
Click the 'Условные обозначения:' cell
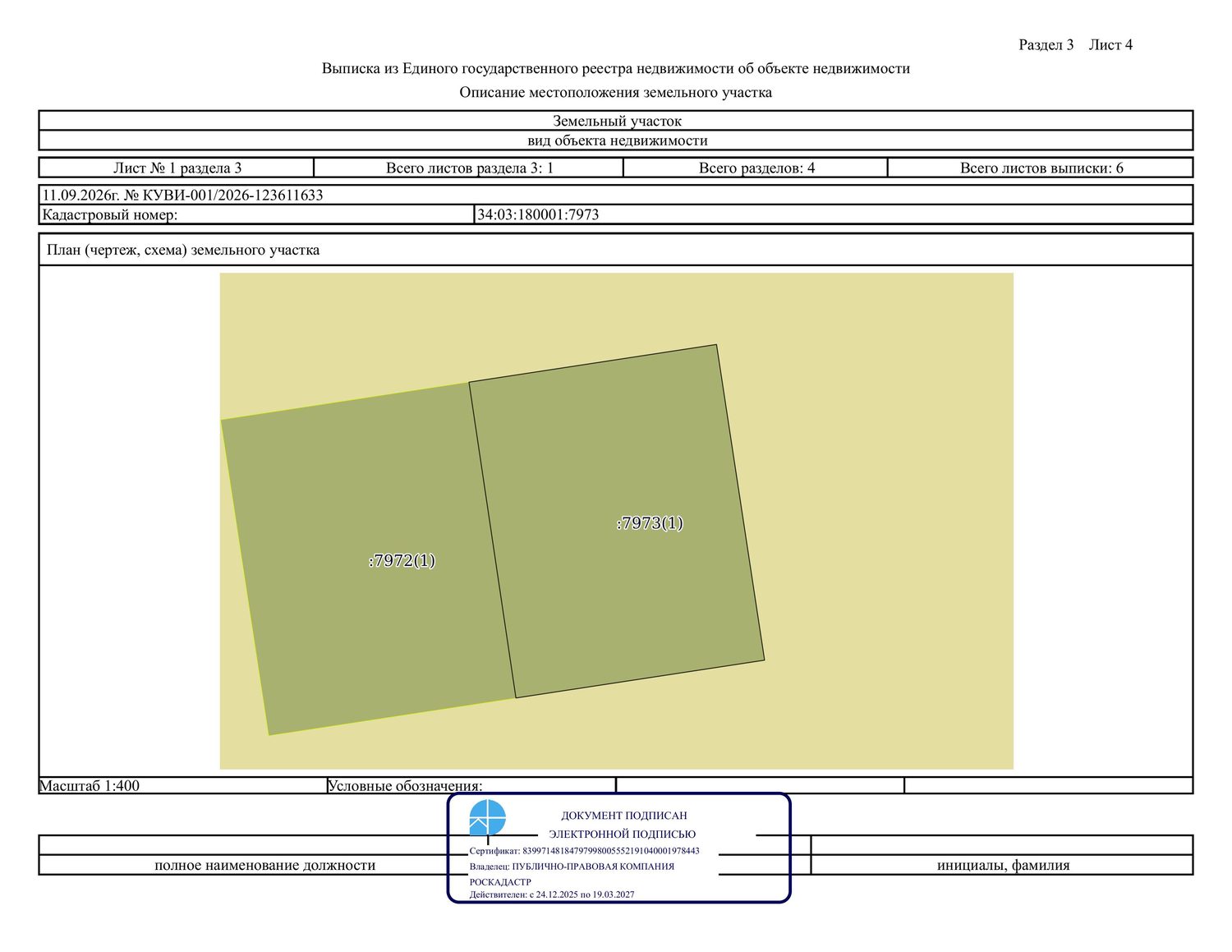tap(471, 785)
